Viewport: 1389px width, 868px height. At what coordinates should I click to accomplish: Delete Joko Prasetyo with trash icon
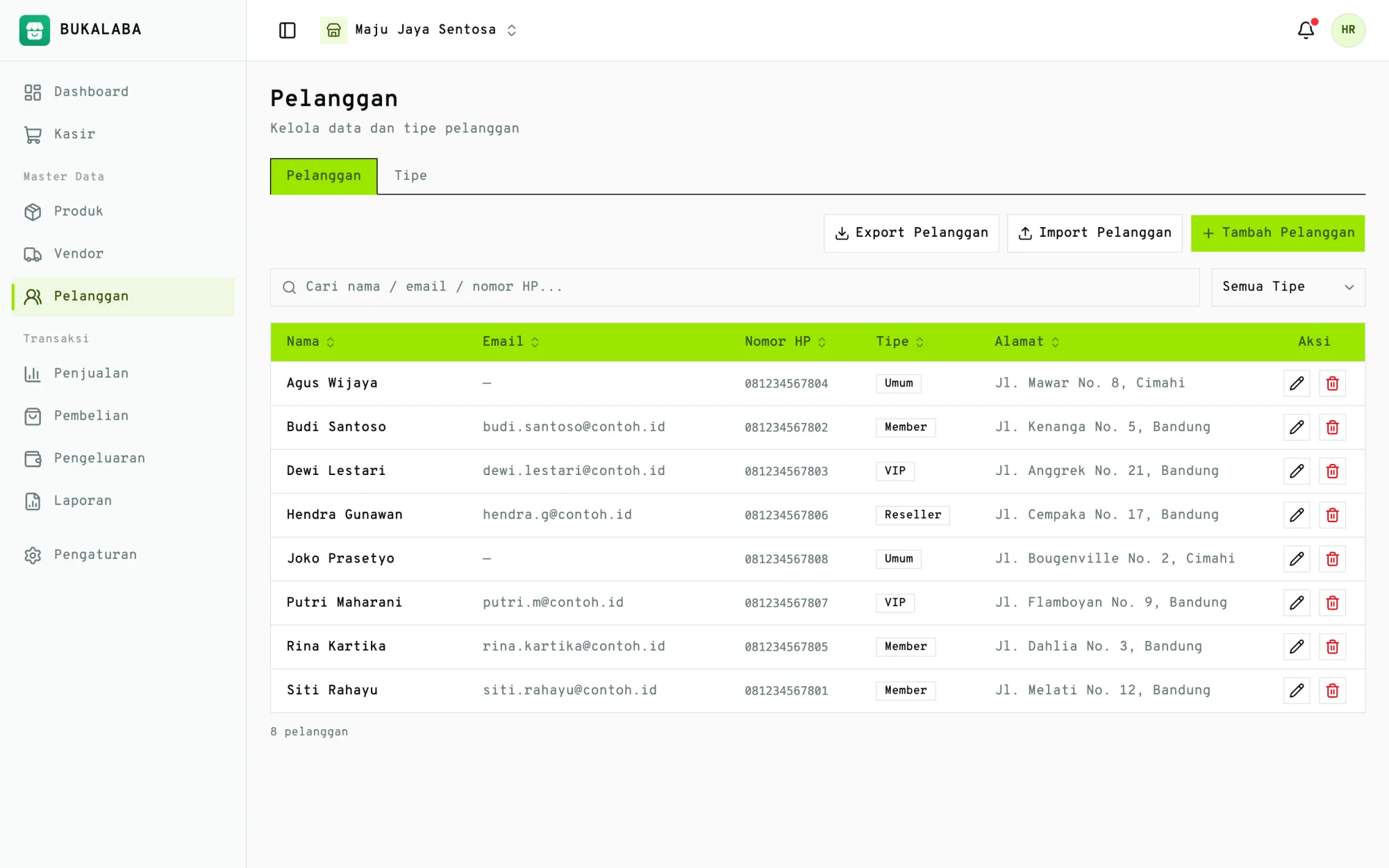[1332, 558]
